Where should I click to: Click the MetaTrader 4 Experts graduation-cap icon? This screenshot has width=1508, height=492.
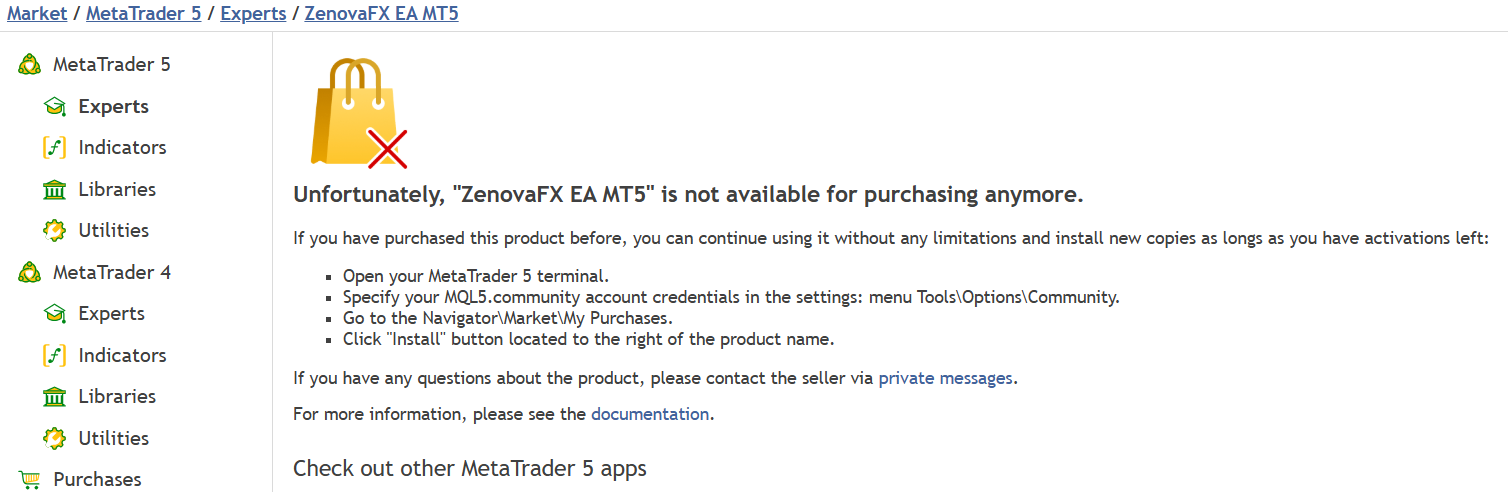54,314
